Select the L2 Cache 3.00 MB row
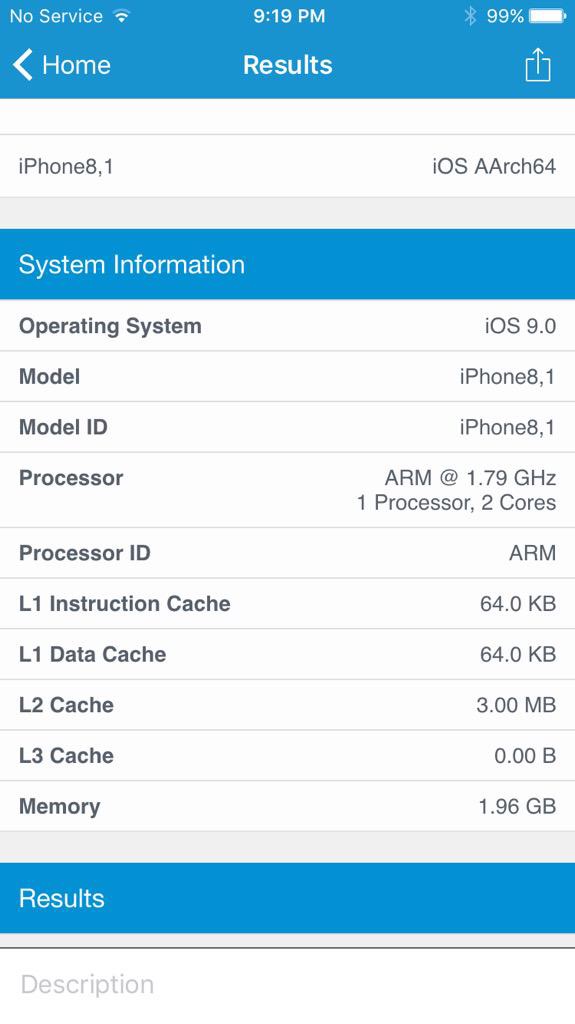This screenshot has height=1024, width=575. click(x=288, y=705)
